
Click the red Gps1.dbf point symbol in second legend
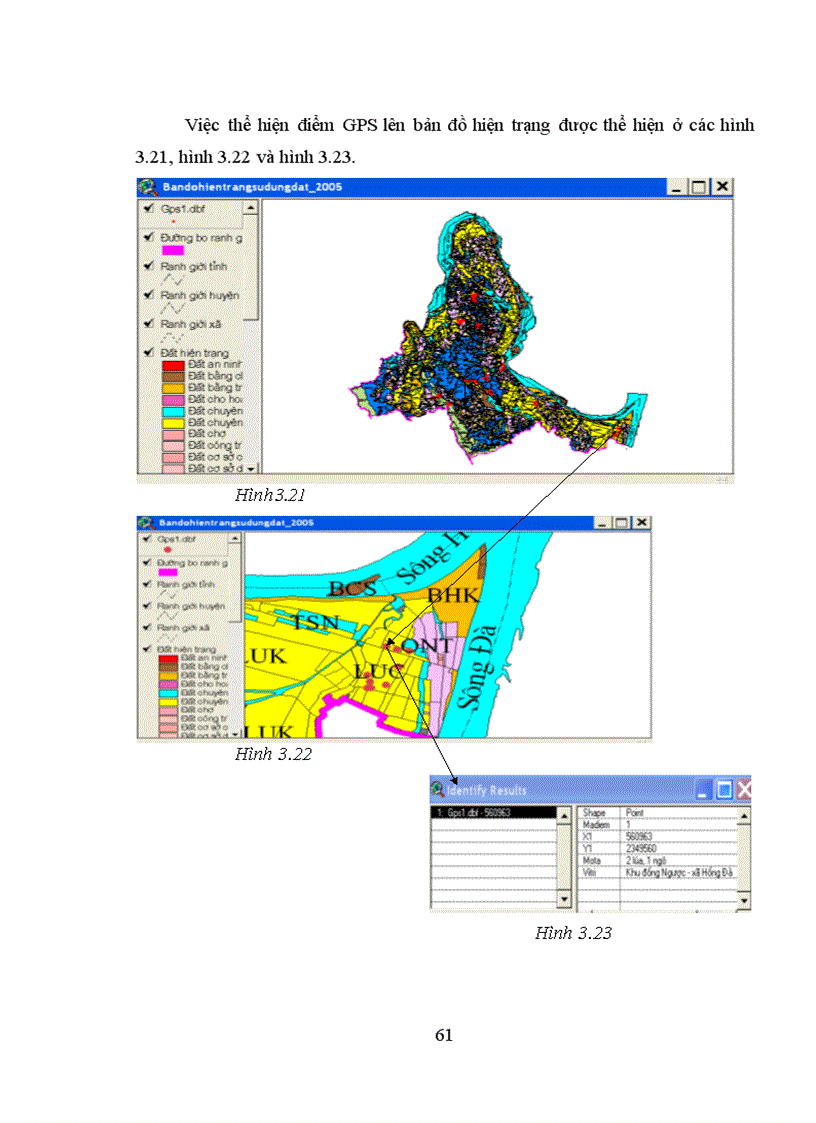click(167, 550)
